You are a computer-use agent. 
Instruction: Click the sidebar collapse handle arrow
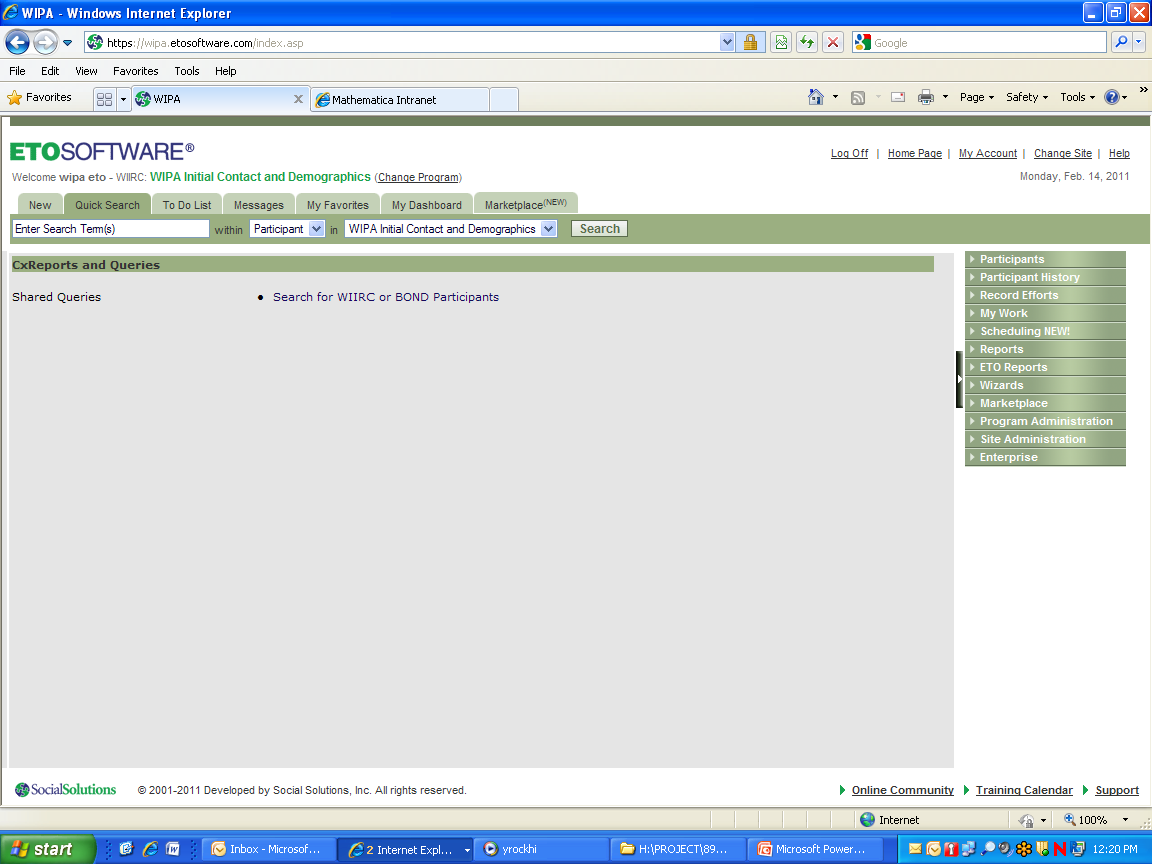click(960, 379)
